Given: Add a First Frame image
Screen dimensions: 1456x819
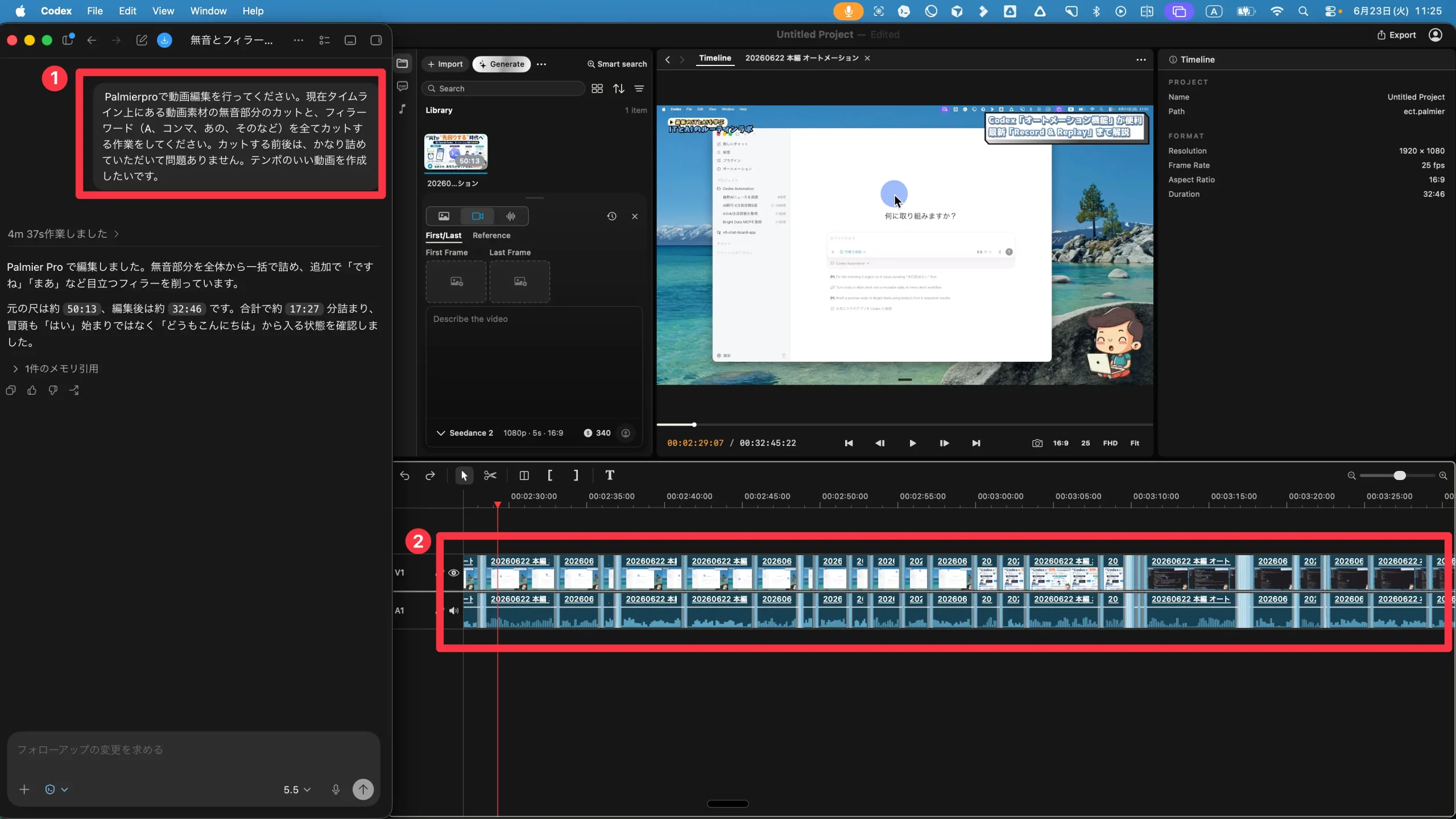Looking at the screenshot, I should pos(456,282).
